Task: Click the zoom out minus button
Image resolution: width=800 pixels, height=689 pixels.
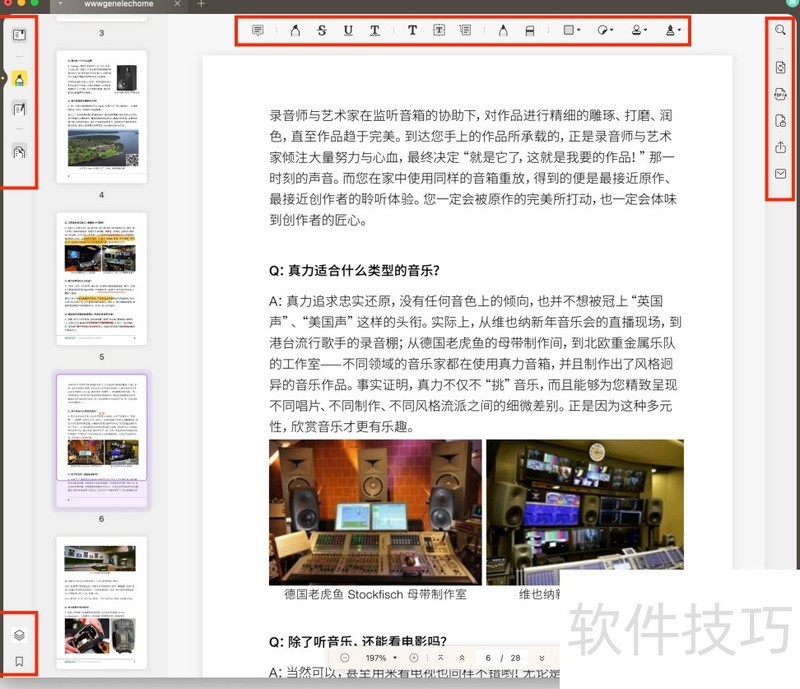Action: coord(345,658)
